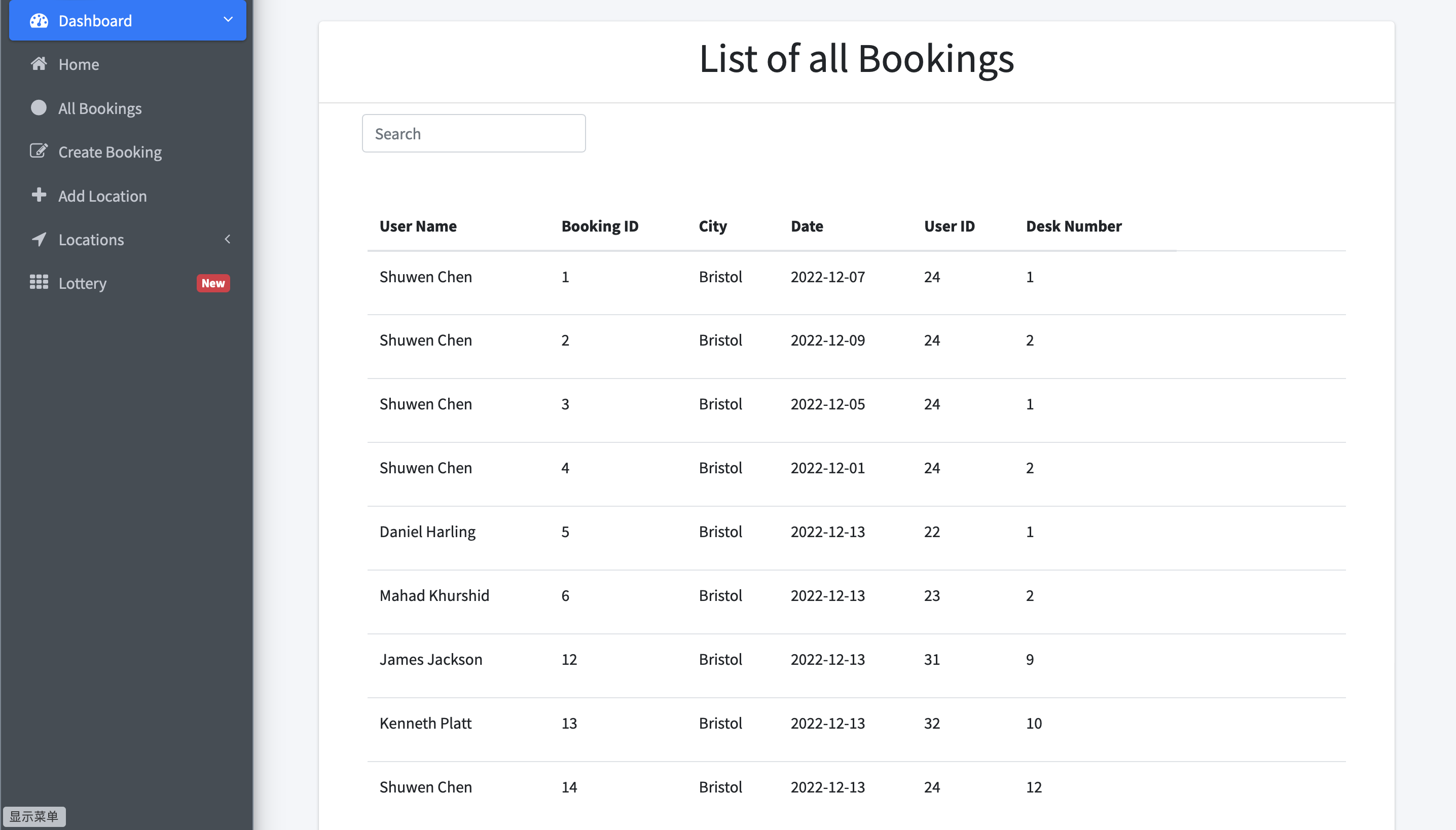Click the Date column header

(807, 226)
